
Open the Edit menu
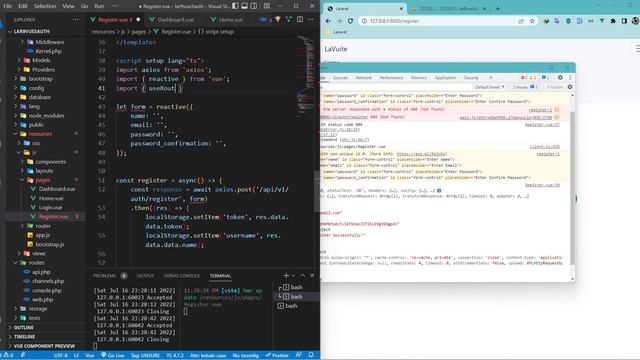(x=23, y=6)
